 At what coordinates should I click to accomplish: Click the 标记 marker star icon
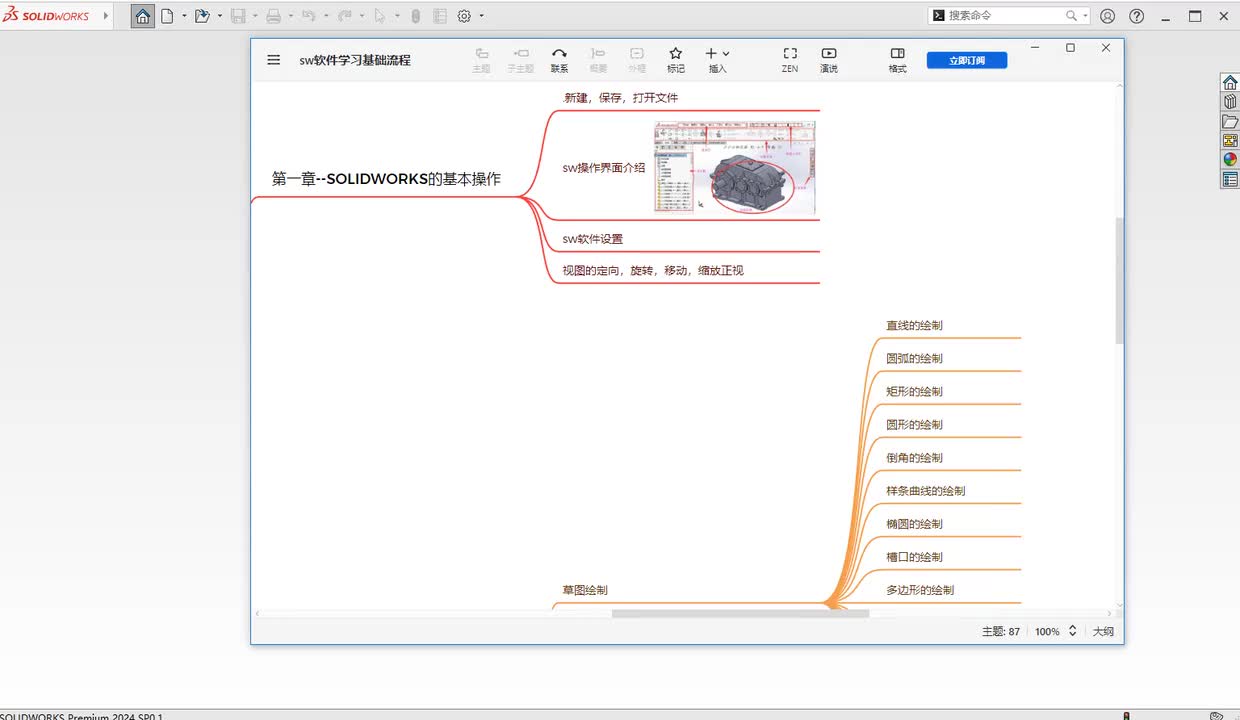point(676,60)
